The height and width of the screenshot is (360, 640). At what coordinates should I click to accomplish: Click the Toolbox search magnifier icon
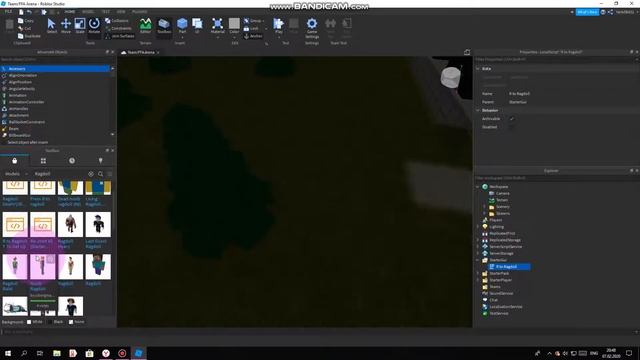pos(100,174)
